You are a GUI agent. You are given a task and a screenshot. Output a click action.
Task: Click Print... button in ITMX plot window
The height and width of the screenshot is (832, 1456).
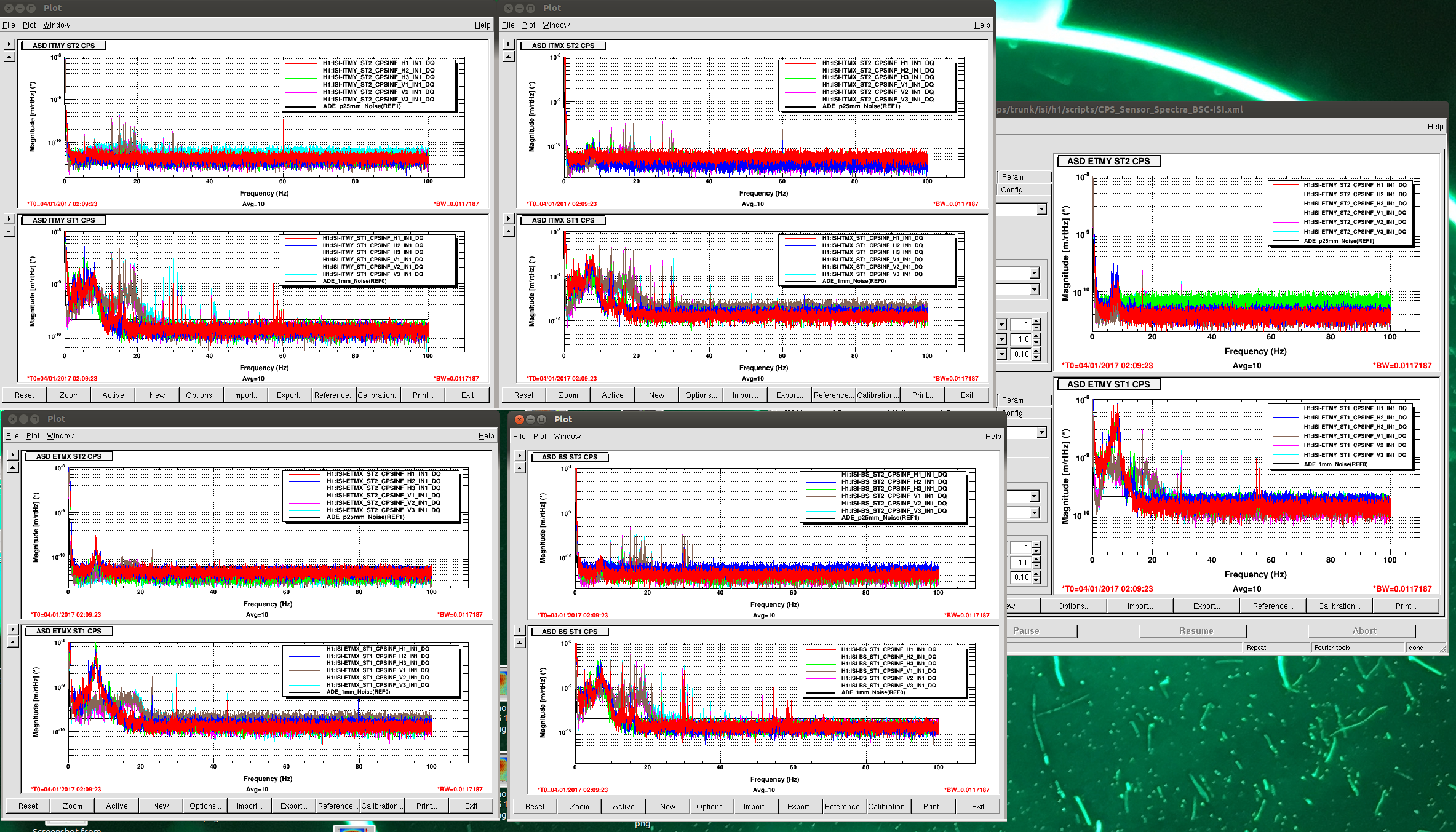coord(923,395)
